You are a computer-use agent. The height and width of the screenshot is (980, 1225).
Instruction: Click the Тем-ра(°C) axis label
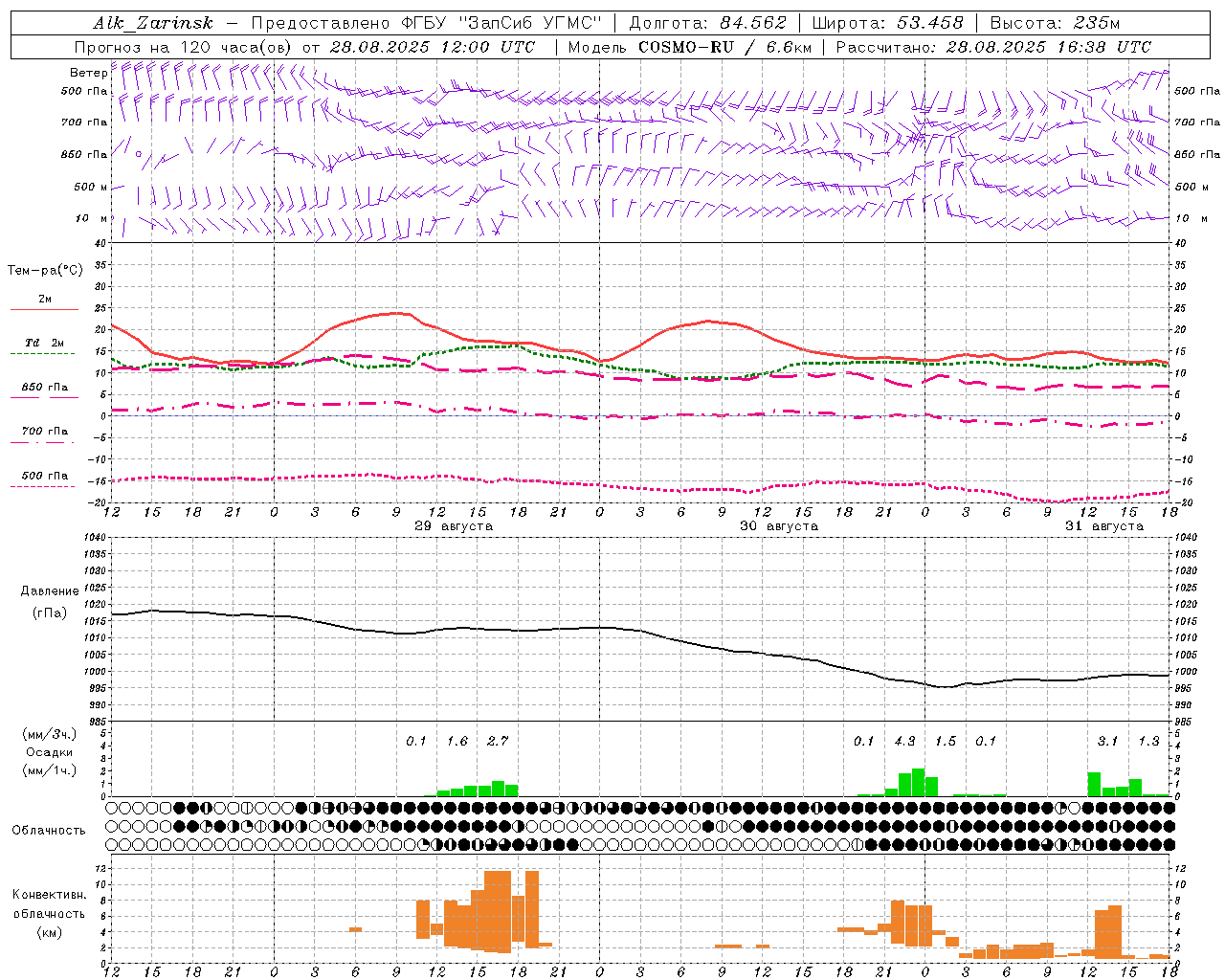coord(45,271)
